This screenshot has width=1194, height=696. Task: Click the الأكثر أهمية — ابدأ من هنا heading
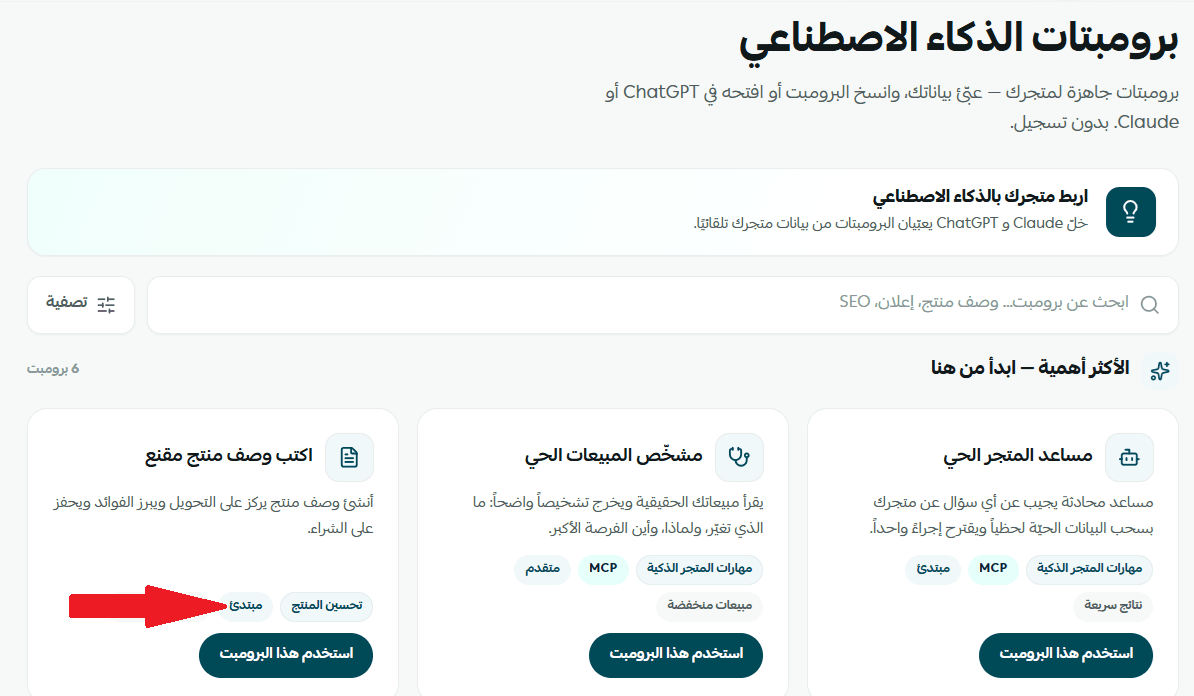coord(1030,369)
